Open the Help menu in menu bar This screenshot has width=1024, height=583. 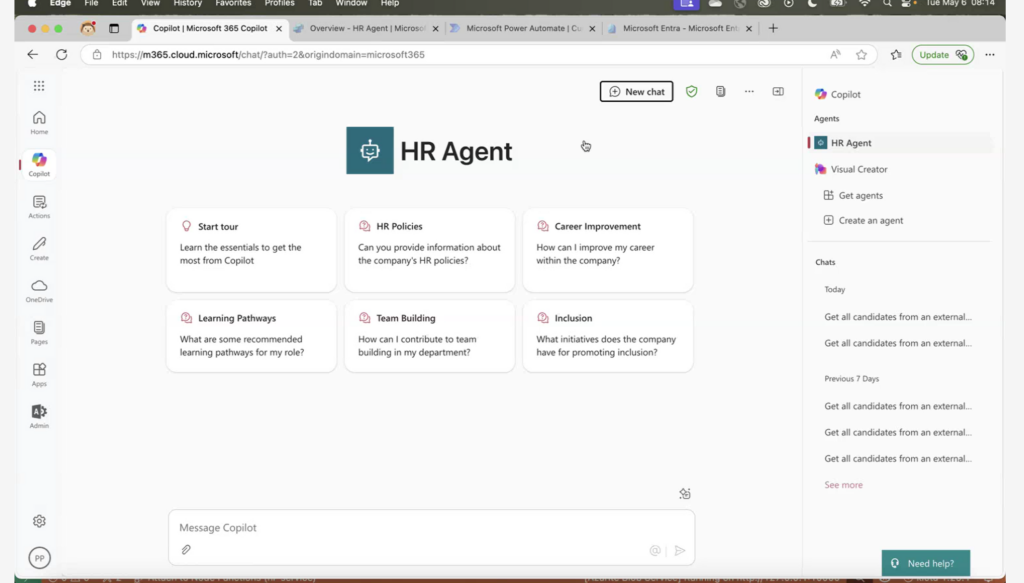[390, 3]
